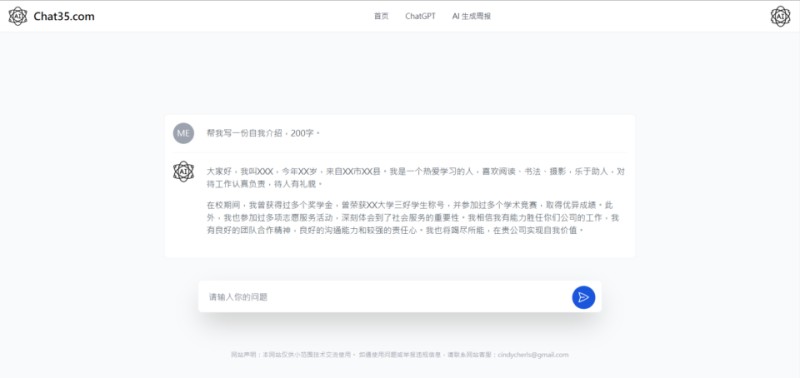Go to the 首页 nav item
The width and height of the screenshot is (800, 378).
(381, 16)
